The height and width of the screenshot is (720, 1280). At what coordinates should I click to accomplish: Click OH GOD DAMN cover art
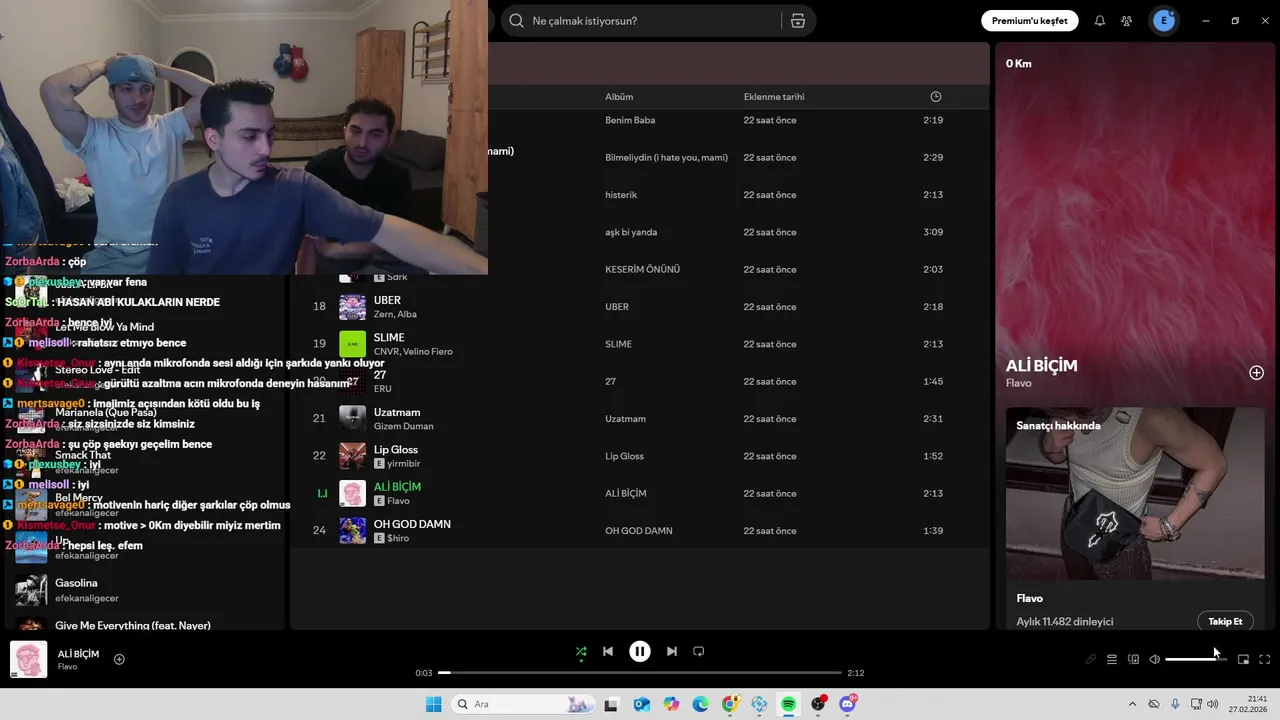click(x=352, y=531)
